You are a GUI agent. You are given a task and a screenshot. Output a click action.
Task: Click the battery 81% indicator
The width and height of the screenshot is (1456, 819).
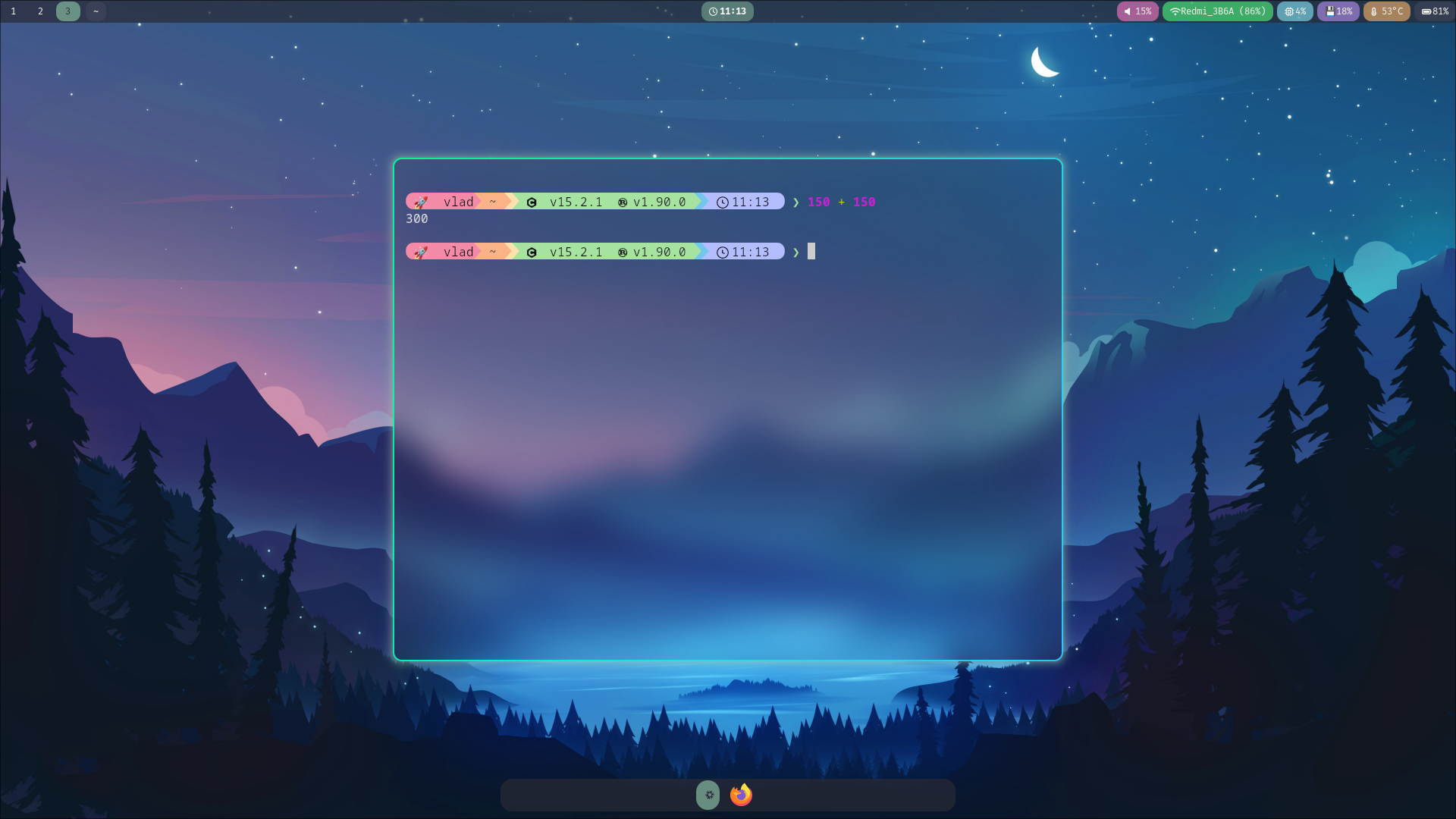pos(1434,11)
